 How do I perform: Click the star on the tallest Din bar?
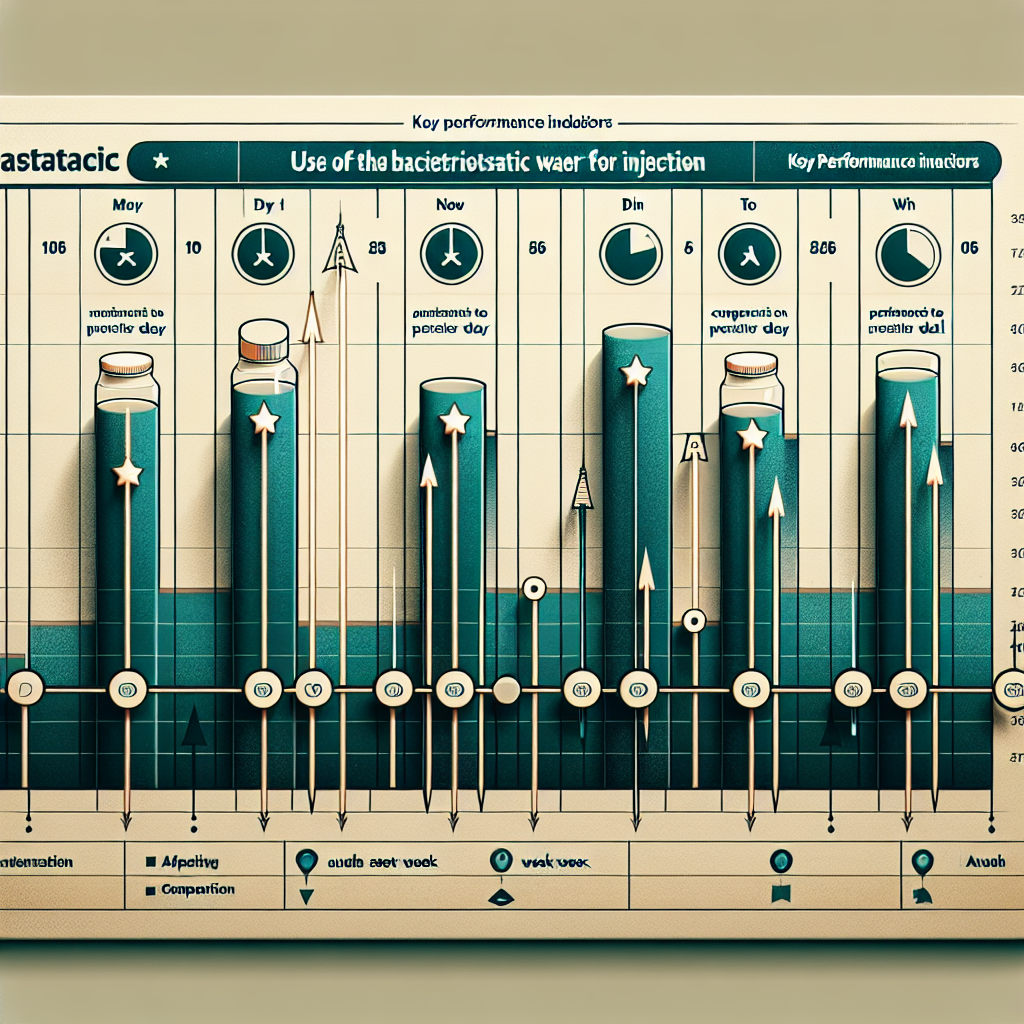635,372
